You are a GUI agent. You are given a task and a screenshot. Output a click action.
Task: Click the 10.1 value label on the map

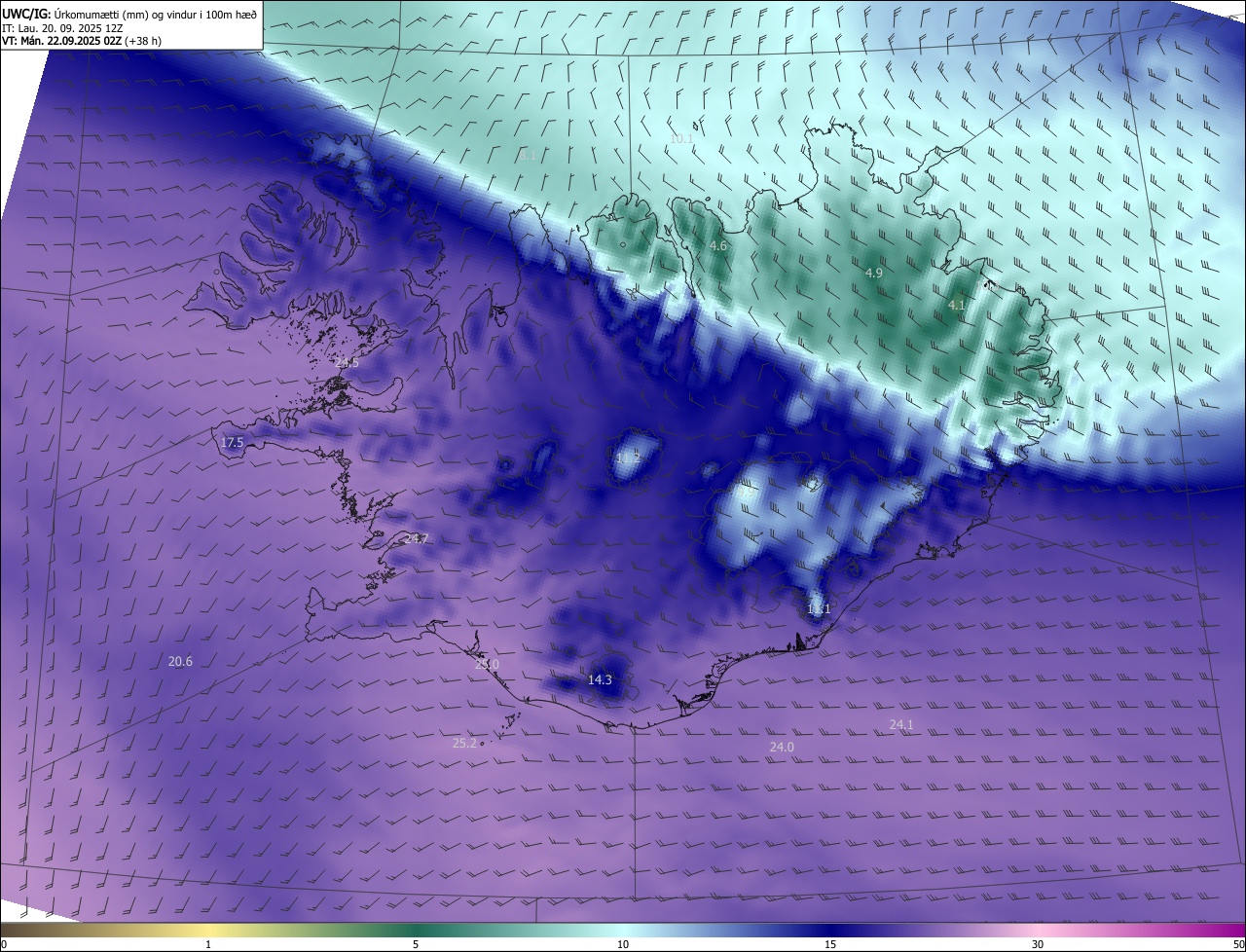pyautogui.click(x=680, y=139)
